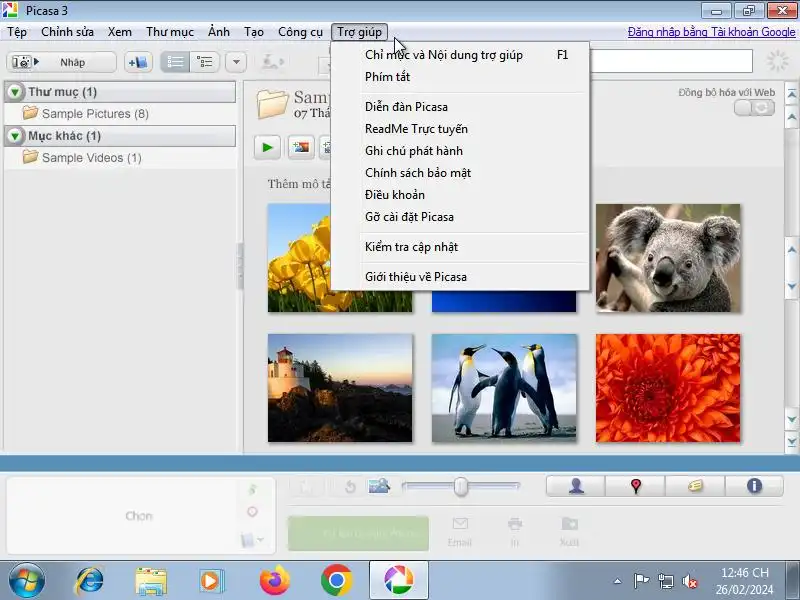Click the edit in picture viewer icon

point(379,486)
